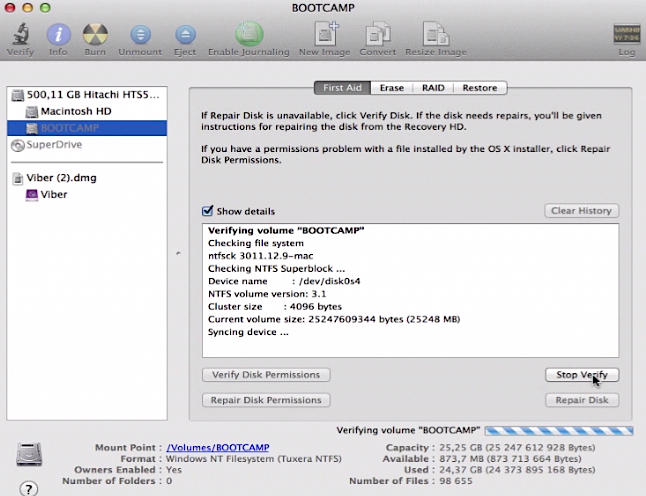
Task: Click the Verify Disk Permissions button
Action: point(266,375)
